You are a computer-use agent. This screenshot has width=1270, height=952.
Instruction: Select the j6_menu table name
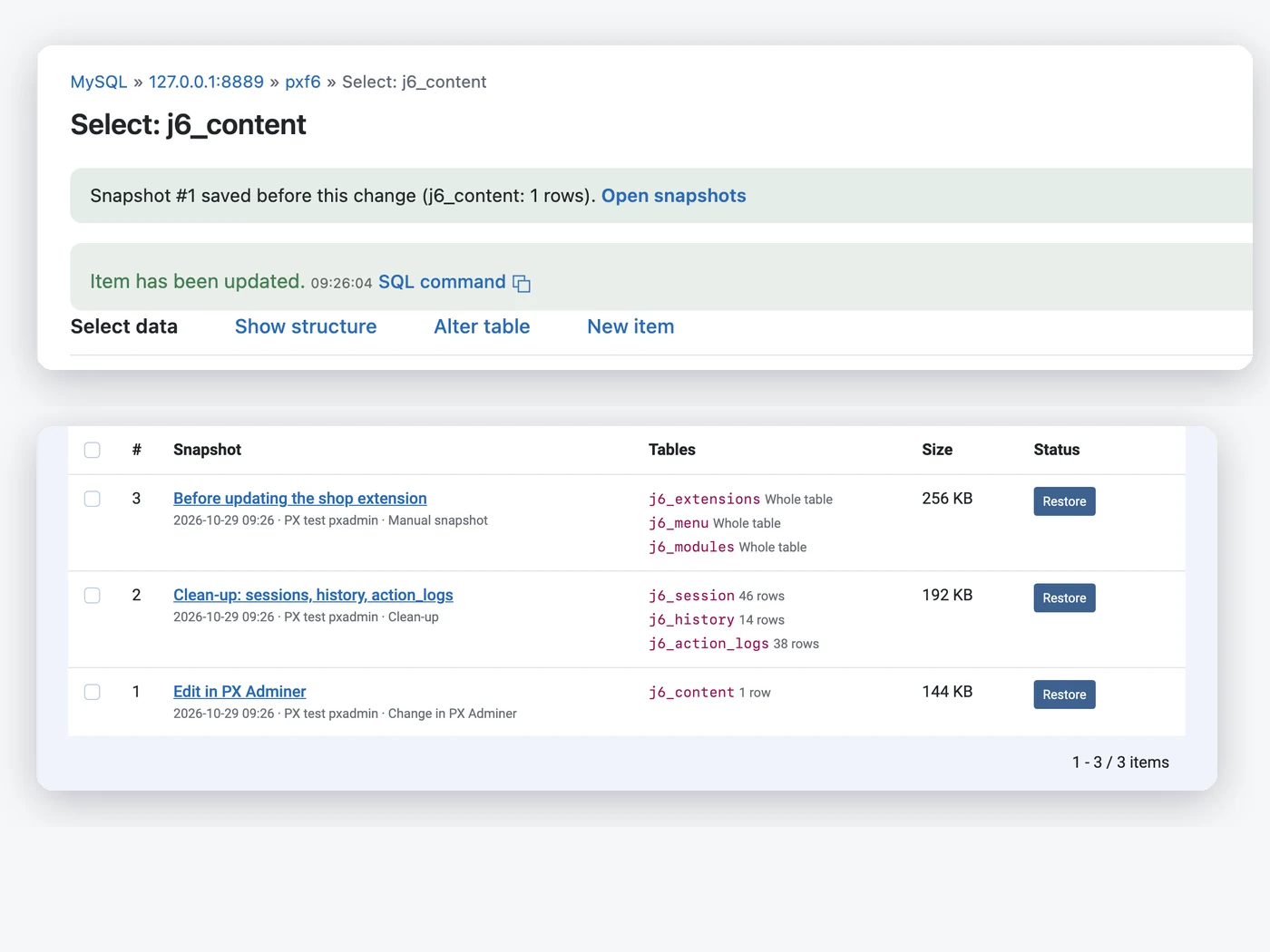(x=679, y=523)
